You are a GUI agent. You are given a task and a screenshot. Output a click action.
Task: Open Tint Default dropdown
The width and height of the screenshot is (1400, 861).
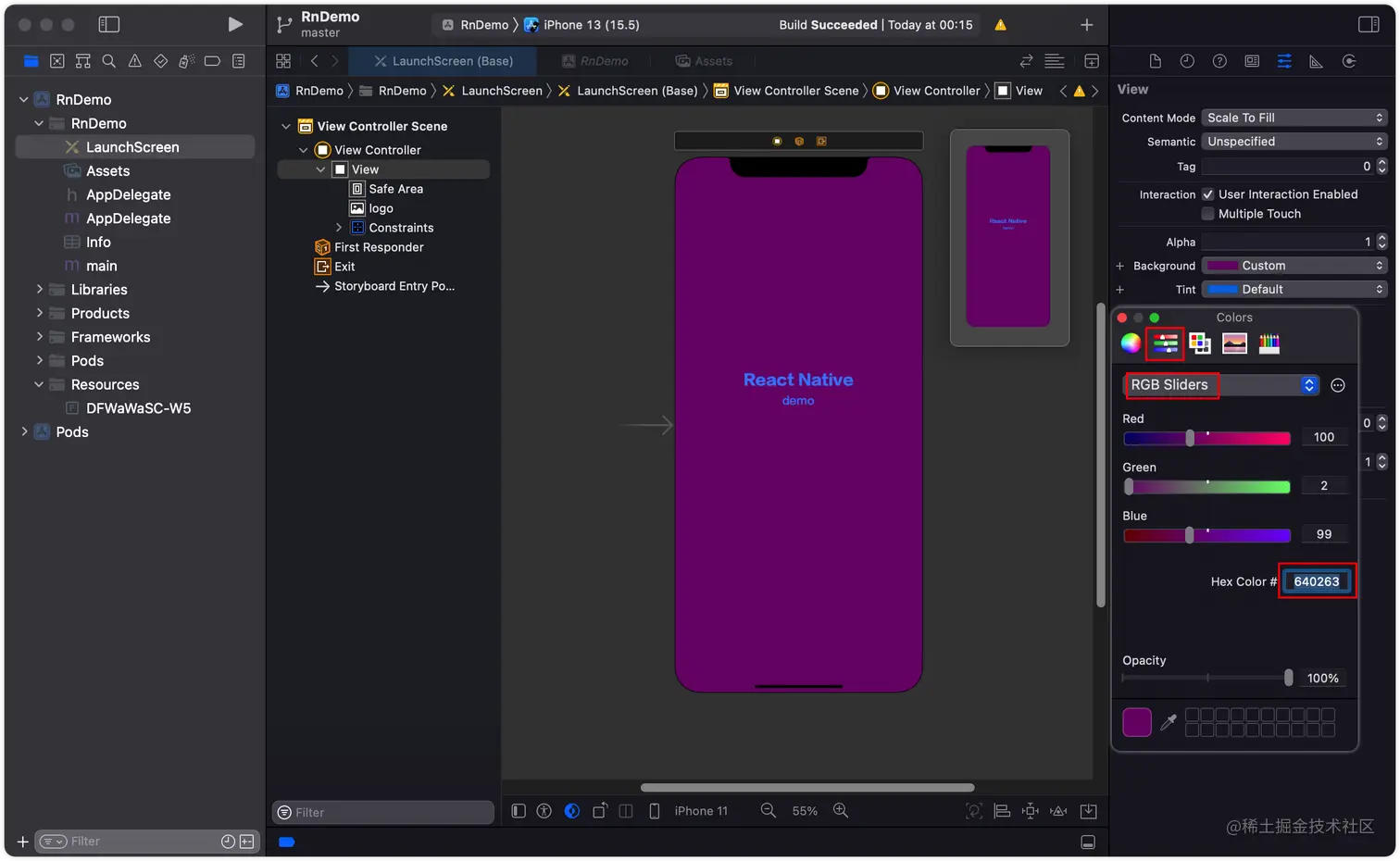click(x=1294, y=290)
